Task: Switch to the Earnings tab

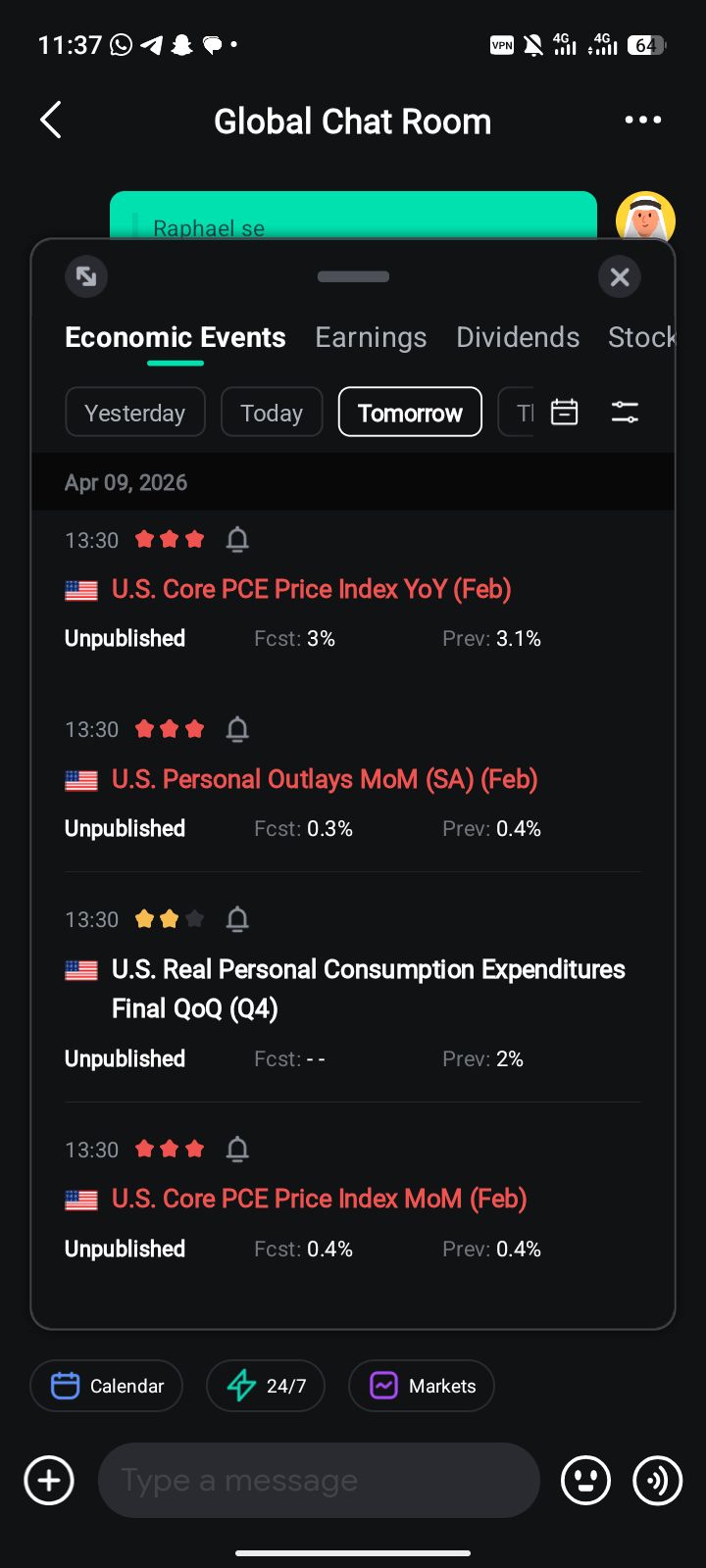Action: click(x=371, y=337)
